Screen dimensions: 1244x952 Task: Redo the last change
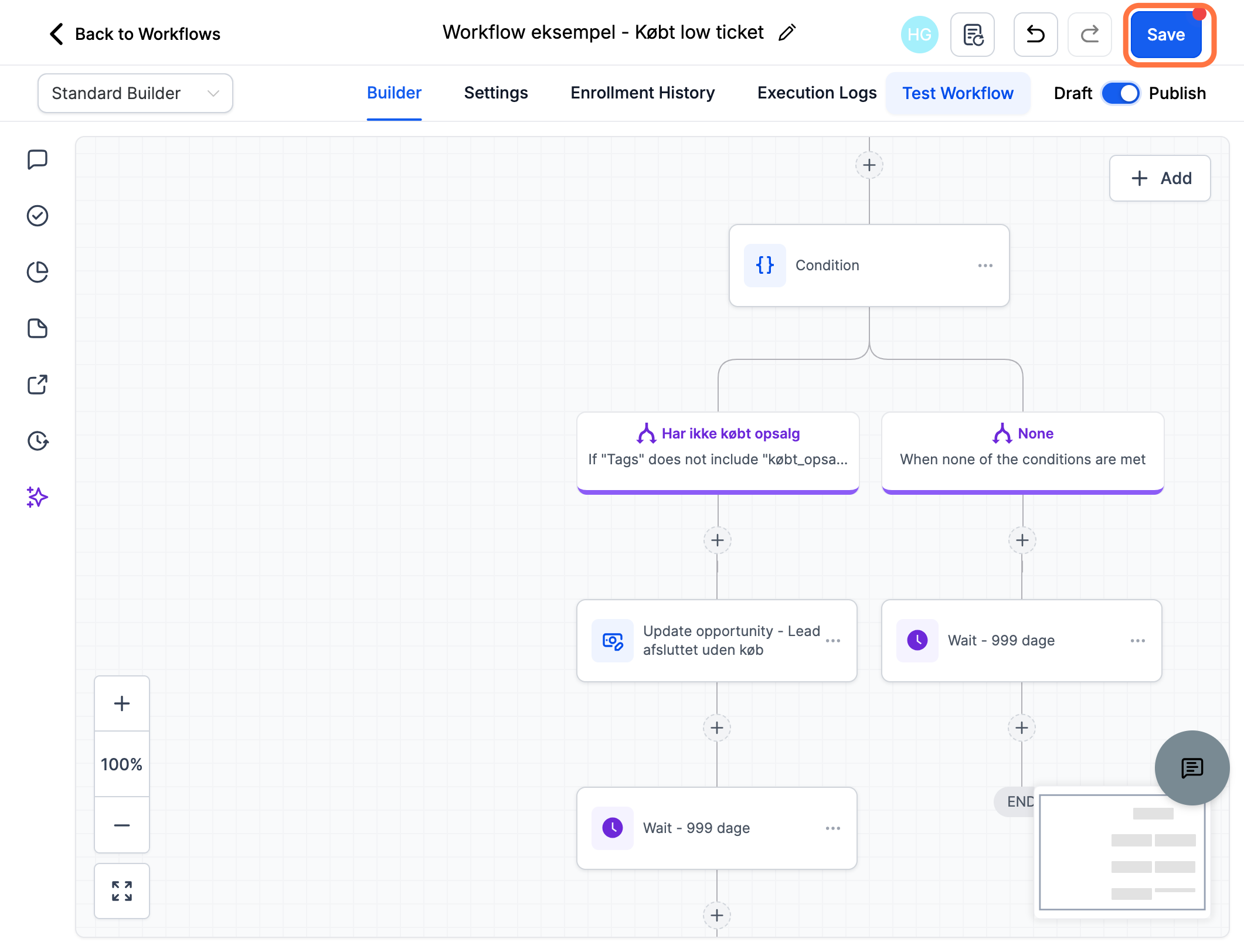1090,35
